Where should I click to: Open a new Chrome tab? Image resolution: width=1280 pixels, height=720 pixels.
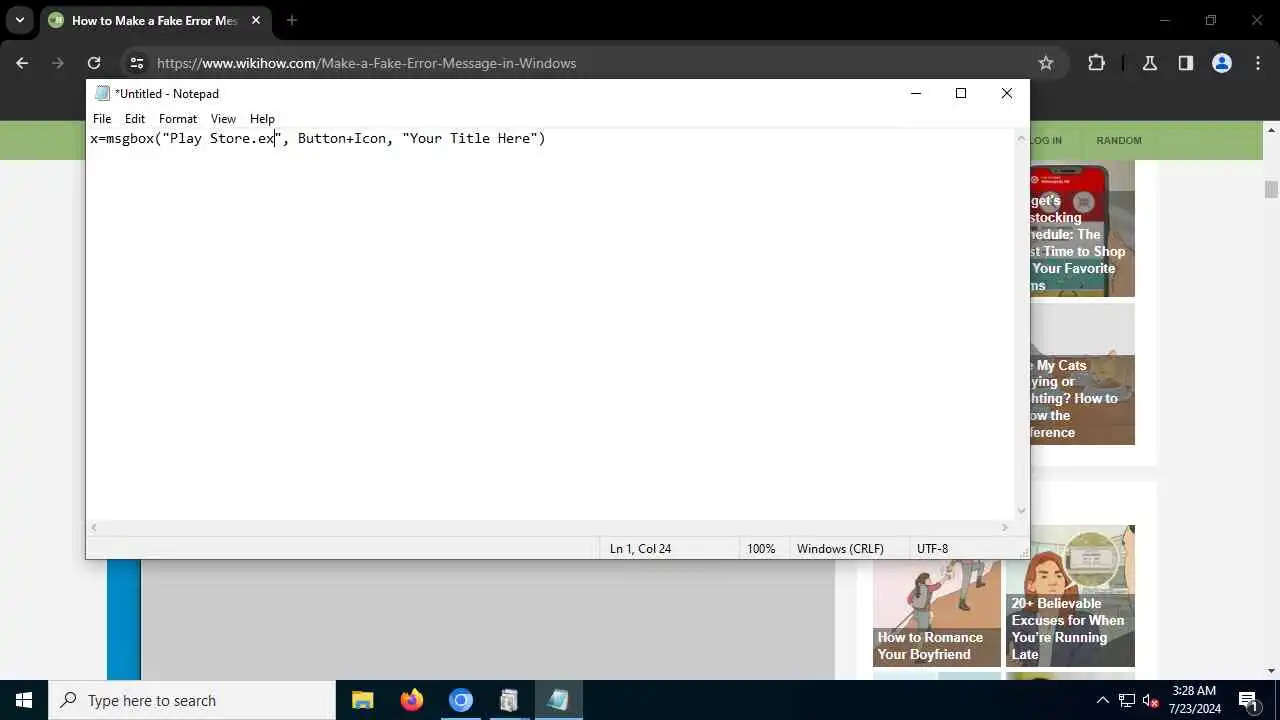[292, 20]
